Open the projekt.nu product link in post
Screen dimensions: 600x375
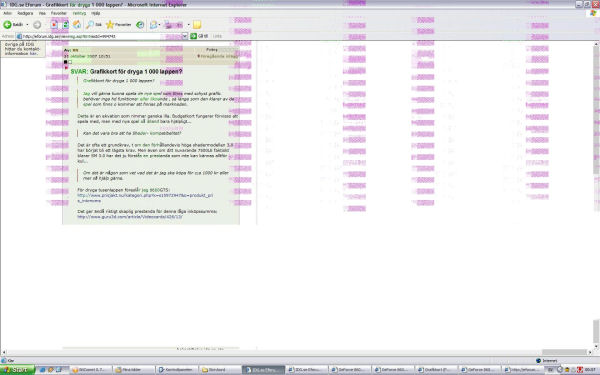point(145,198)
